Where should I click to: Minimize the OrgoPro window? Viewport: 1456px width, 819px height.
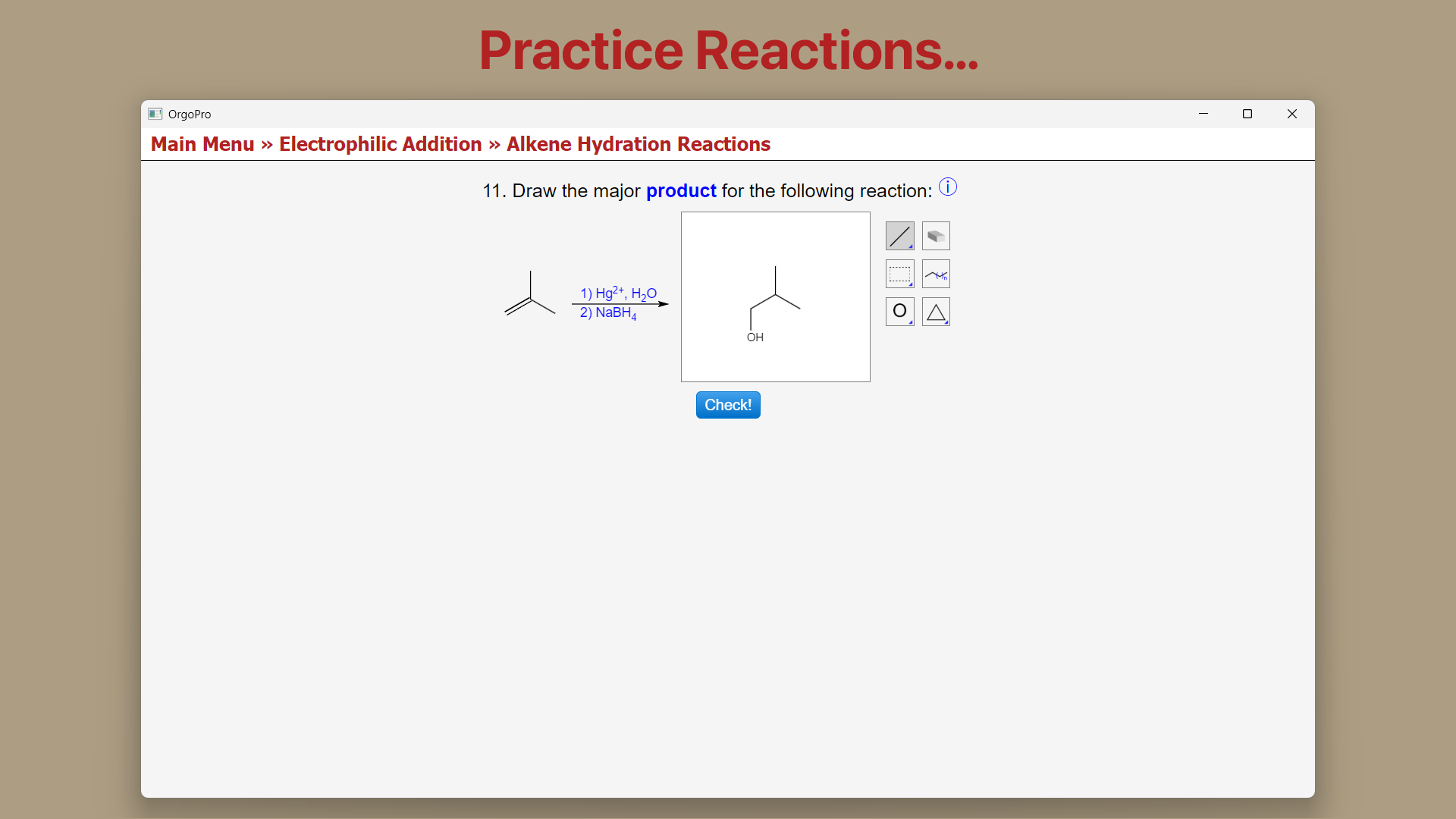point(1203,114)
